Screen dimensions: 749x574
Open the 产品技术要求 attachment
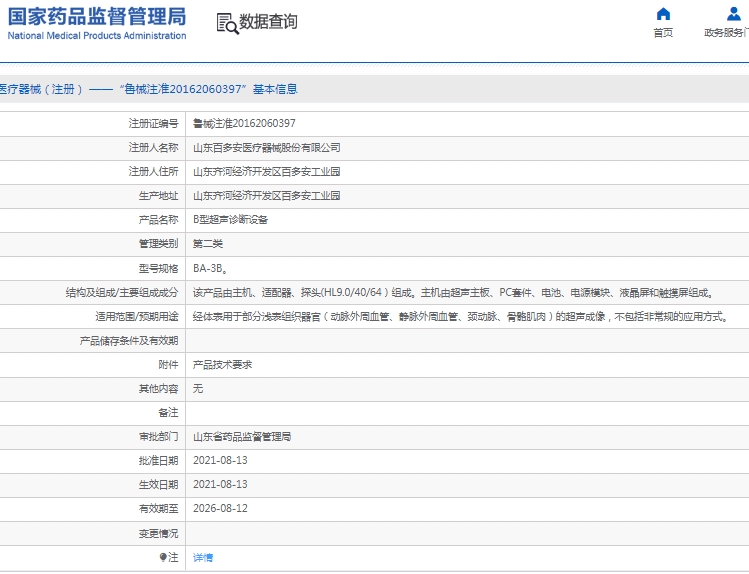click(x=222, y=365)
